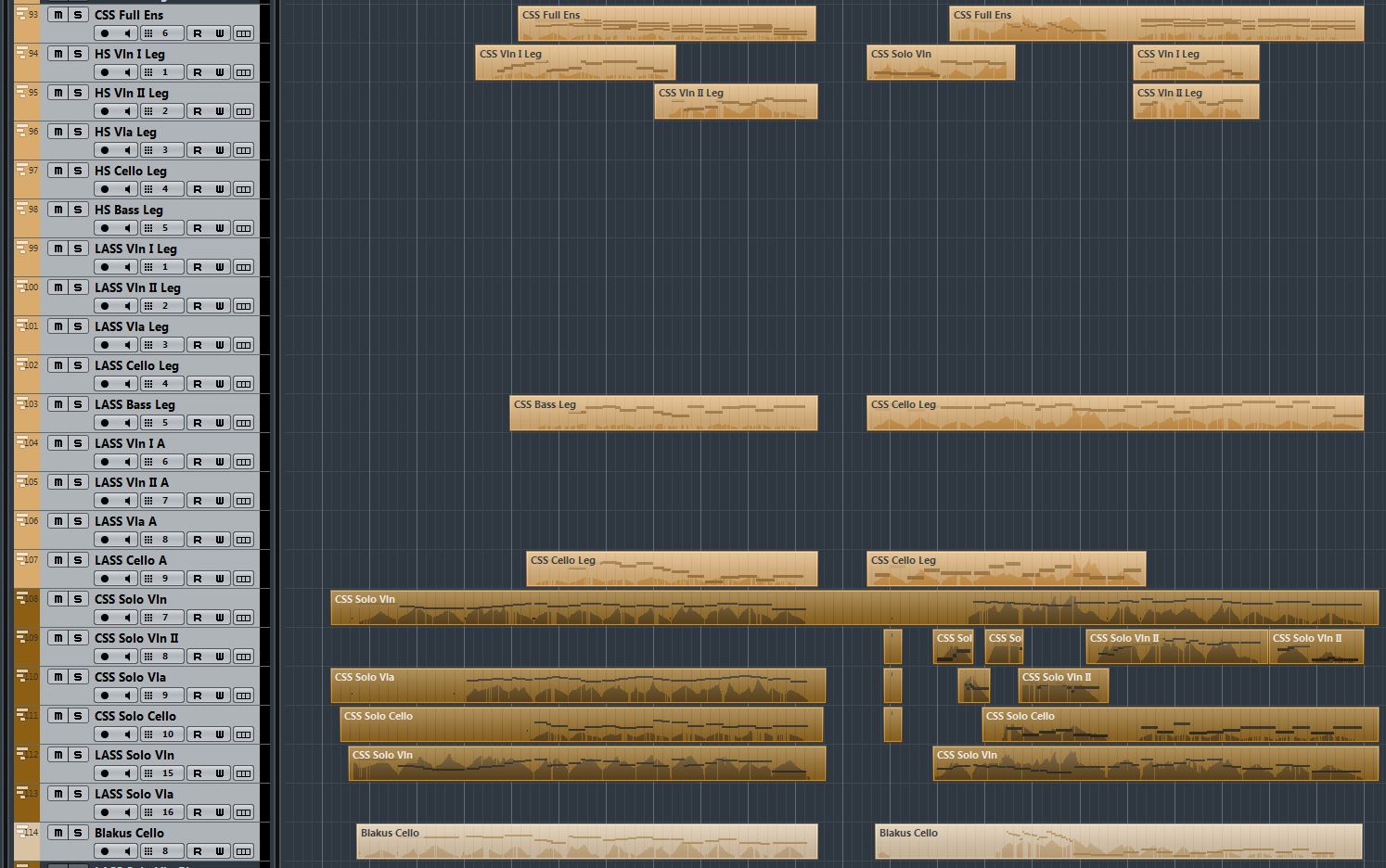Turn on monitor for LASS Solo Vla track

[126, 812]
